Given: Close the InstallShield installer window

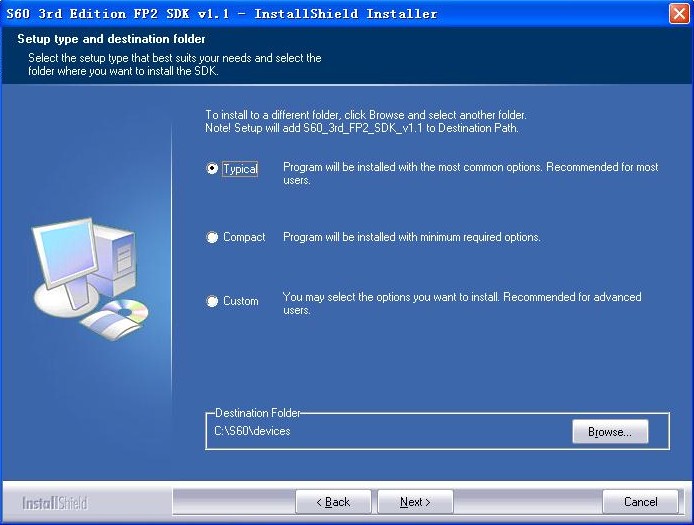Looking at the screenshot, I should [679, 13].
